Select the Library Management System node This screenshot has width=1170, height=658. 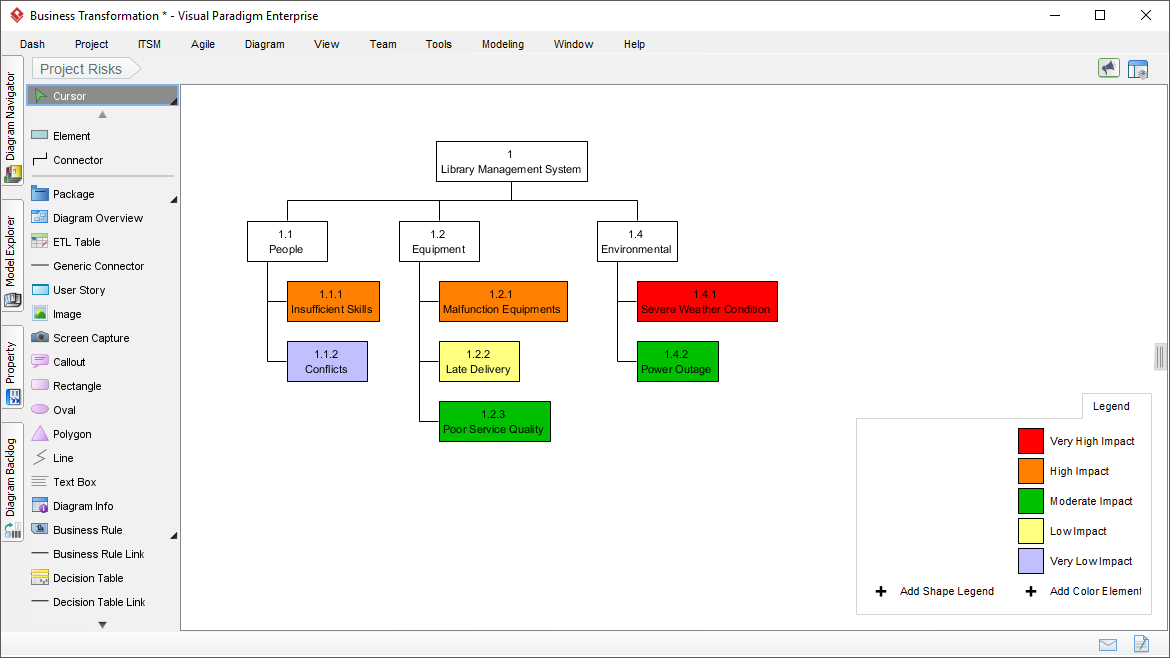511,161
